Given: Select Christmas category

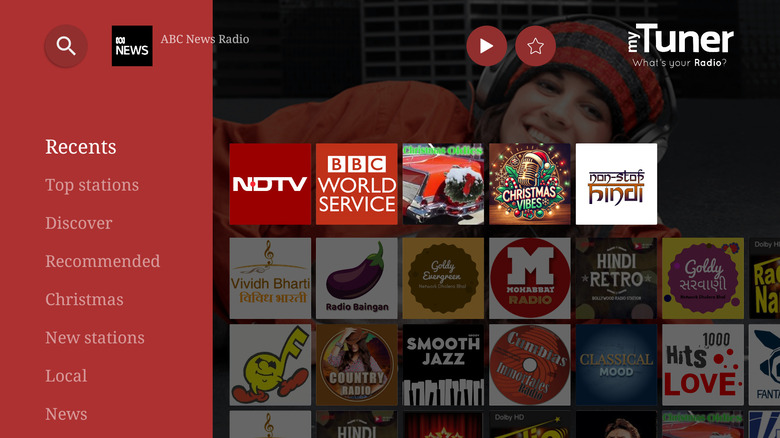Looking at the screenshot, I should [x=84, y=300].
